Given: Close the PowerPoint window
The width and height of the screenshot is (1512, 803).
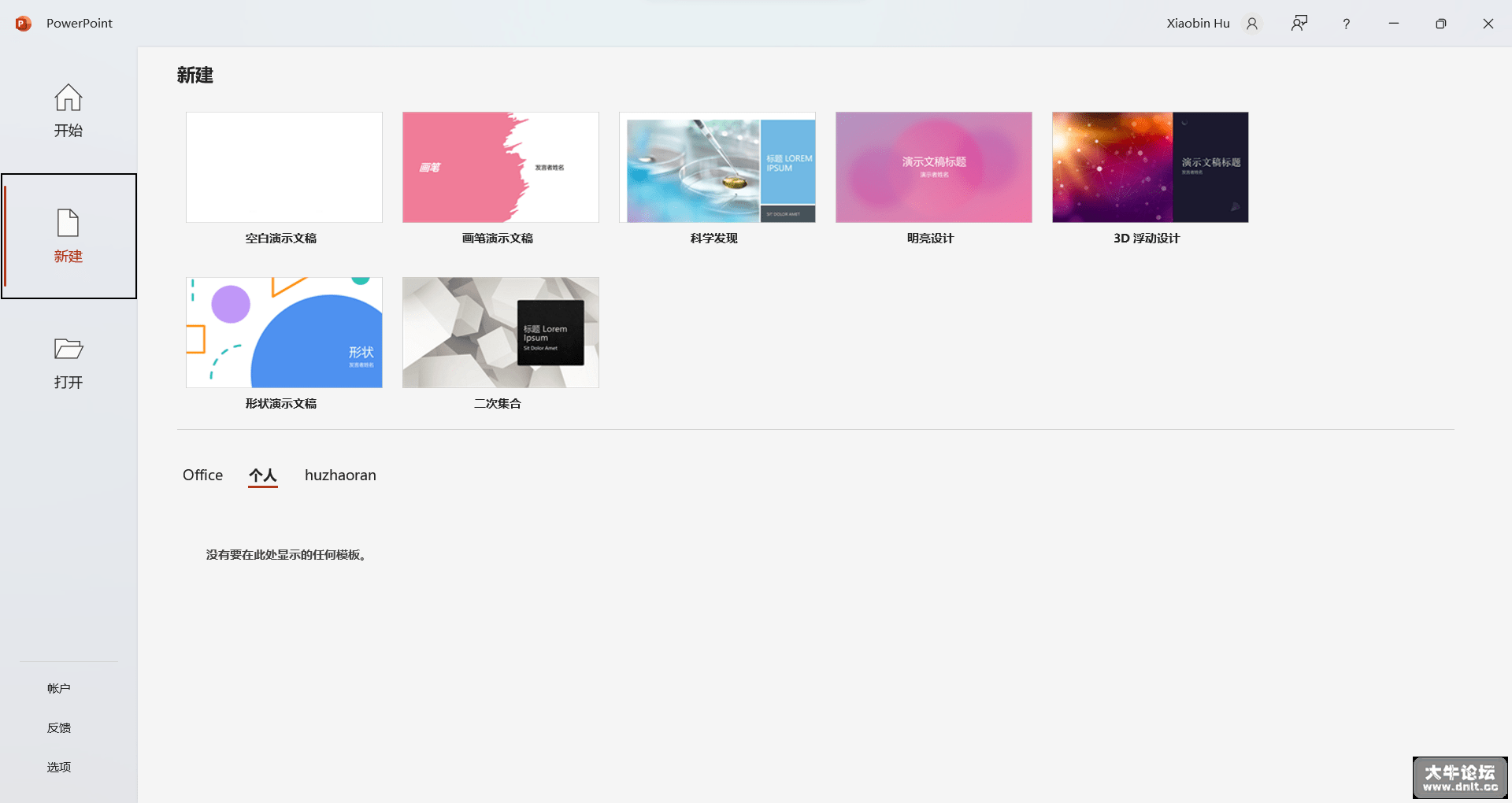Looking at the screenshot, I should pos(1488,24).
